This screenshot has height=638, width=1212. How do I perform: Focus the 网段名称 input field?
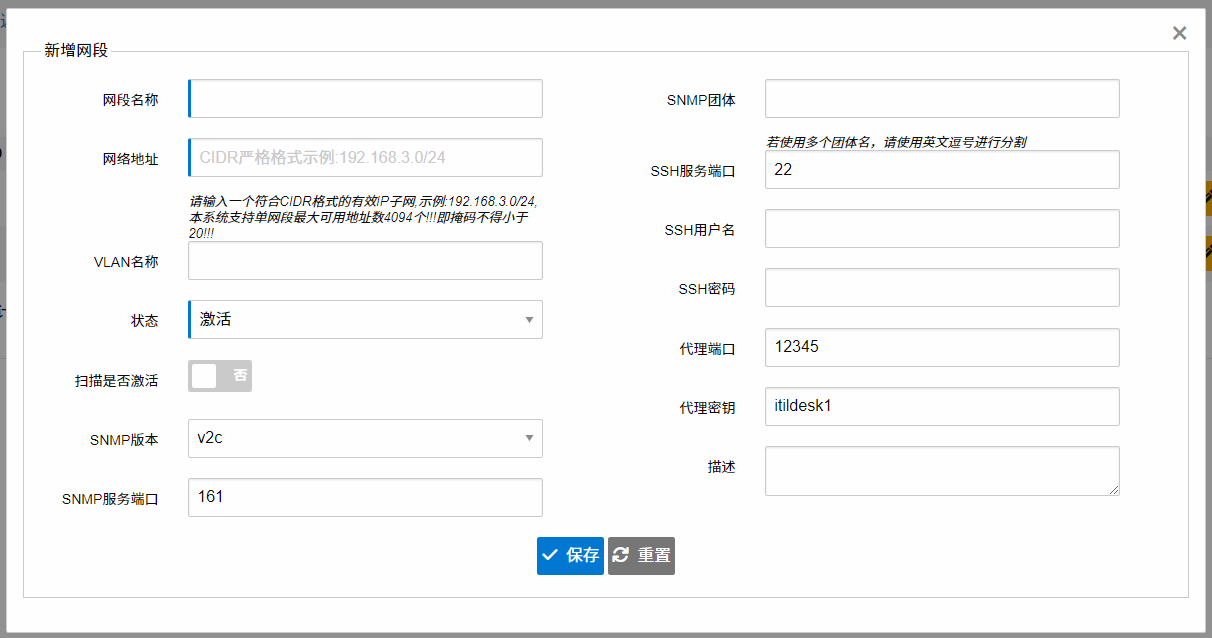pos(365,99)
